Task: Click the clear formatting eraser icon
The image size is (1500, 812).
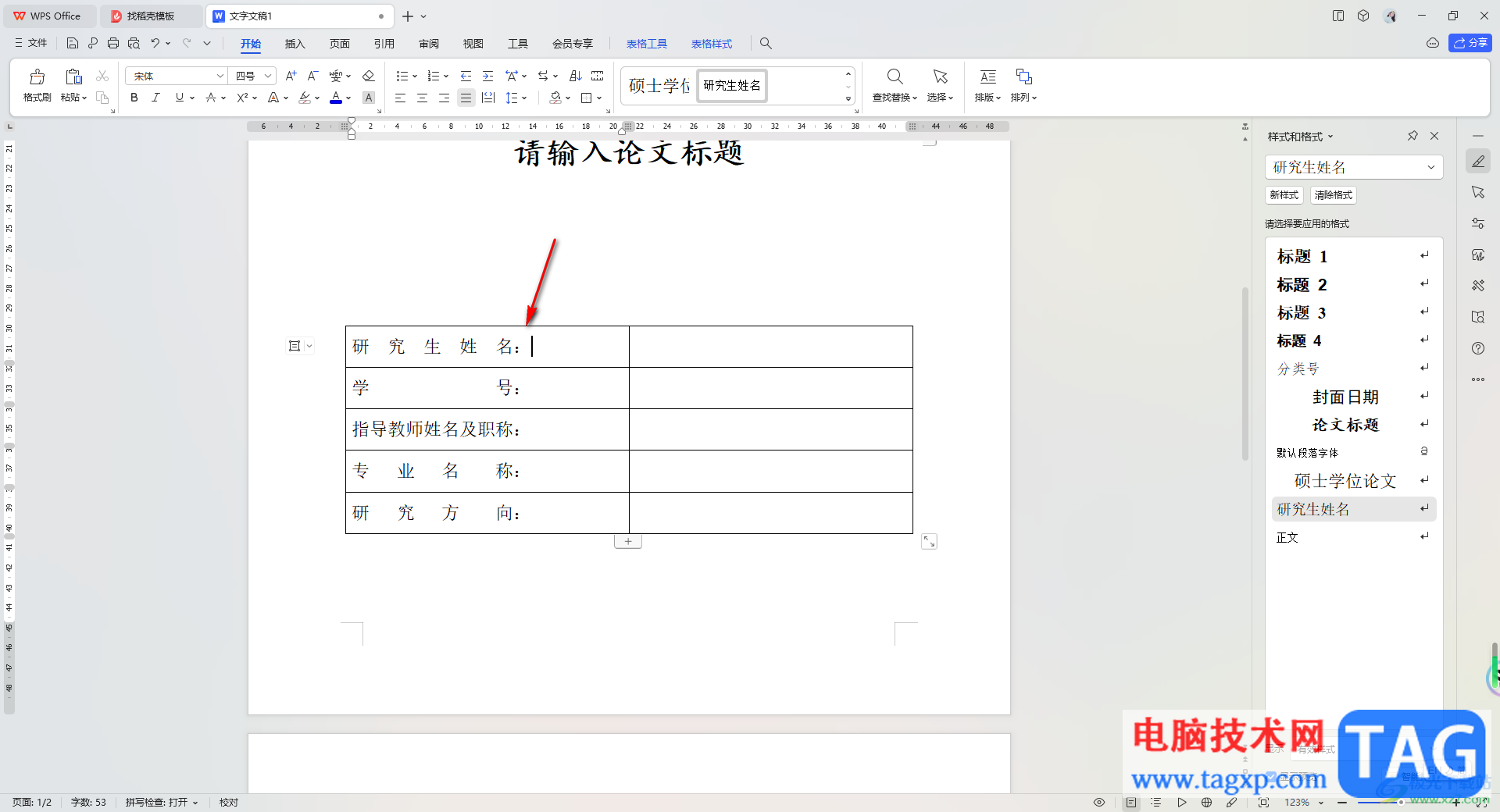Action: click(x=369, y=76)
